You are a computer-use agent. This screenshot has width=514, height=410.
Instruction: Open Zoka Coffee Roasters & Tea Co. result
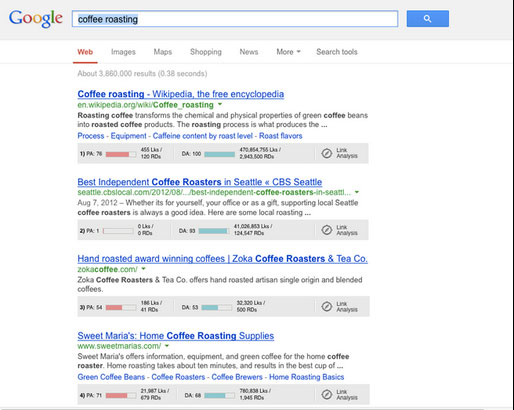point(222,259)
